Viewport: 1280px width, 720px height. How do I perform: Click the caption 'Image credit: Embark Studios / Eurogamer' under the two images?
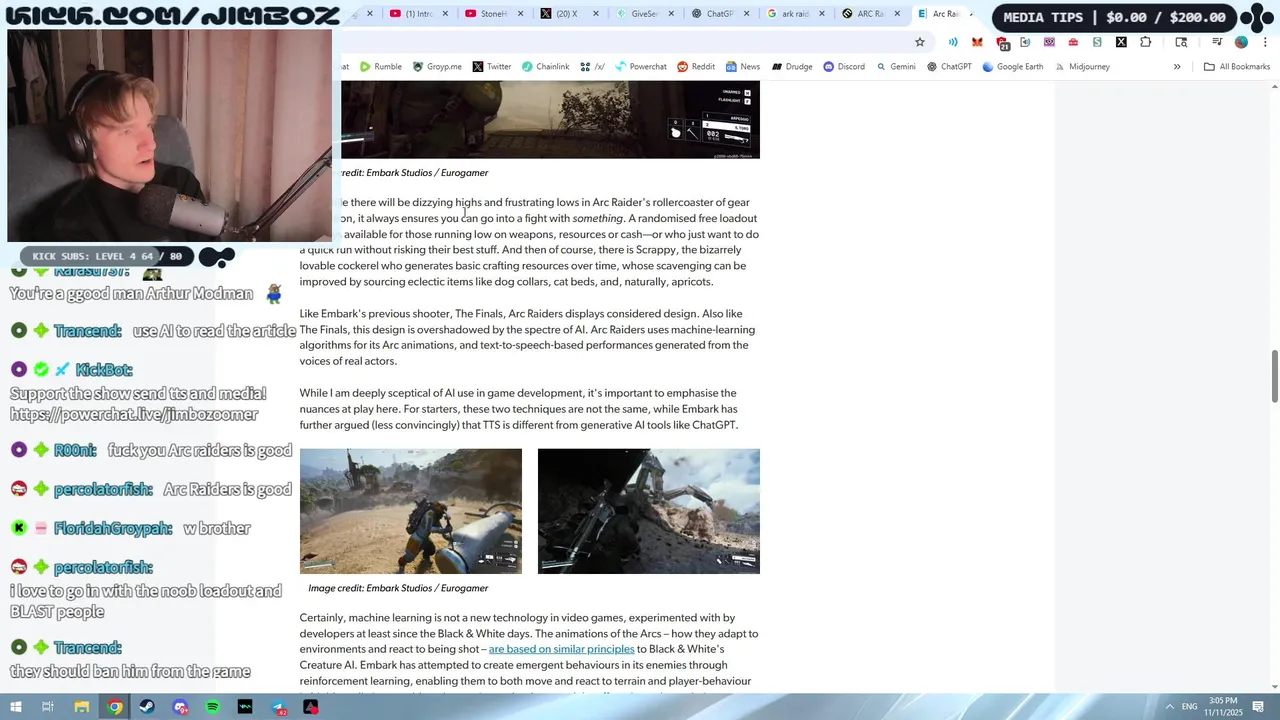[398, 588]
